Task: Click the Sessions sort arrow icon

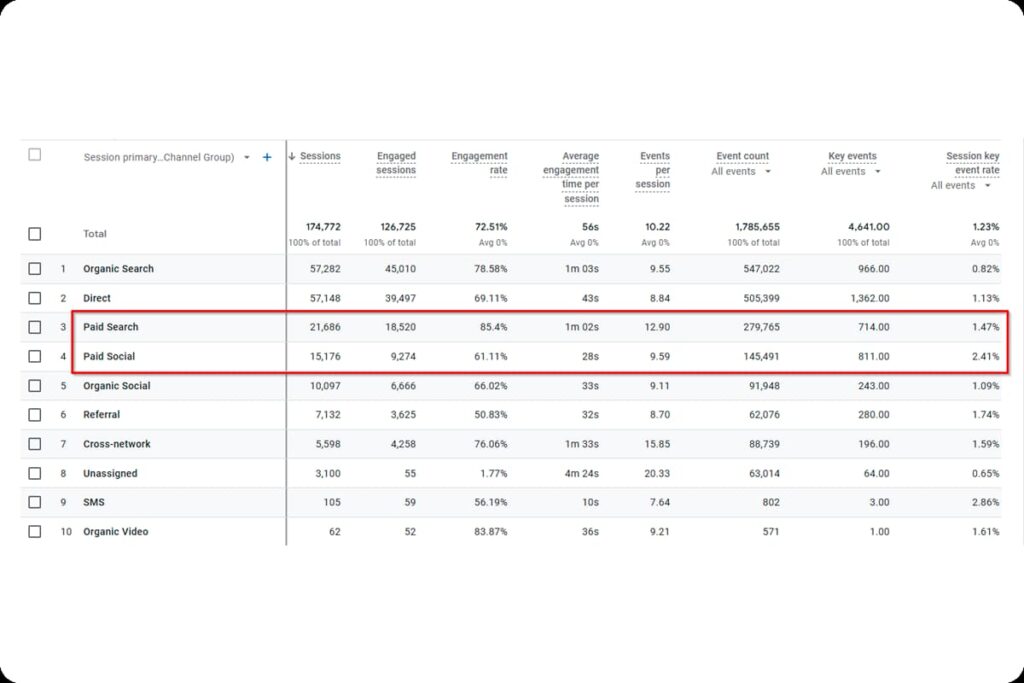Action: pos(292,156)
